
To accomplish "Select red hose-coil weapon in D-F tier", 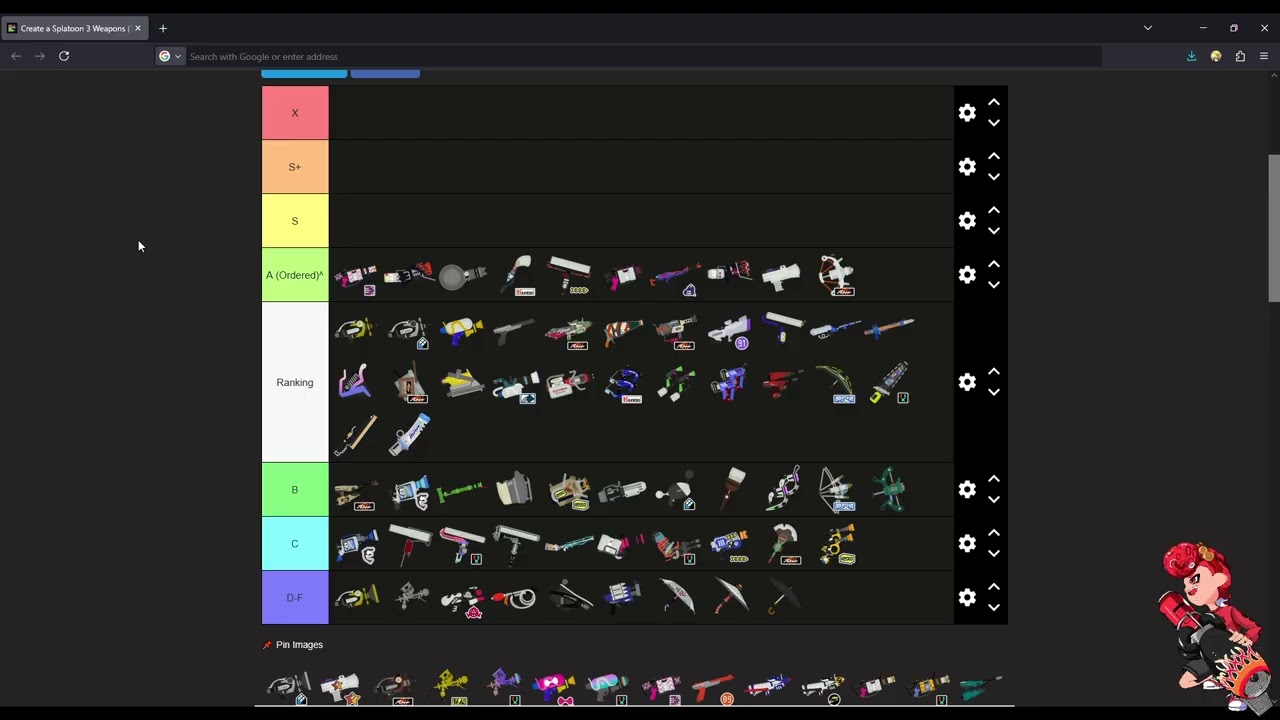I will [x=514, y=598].
